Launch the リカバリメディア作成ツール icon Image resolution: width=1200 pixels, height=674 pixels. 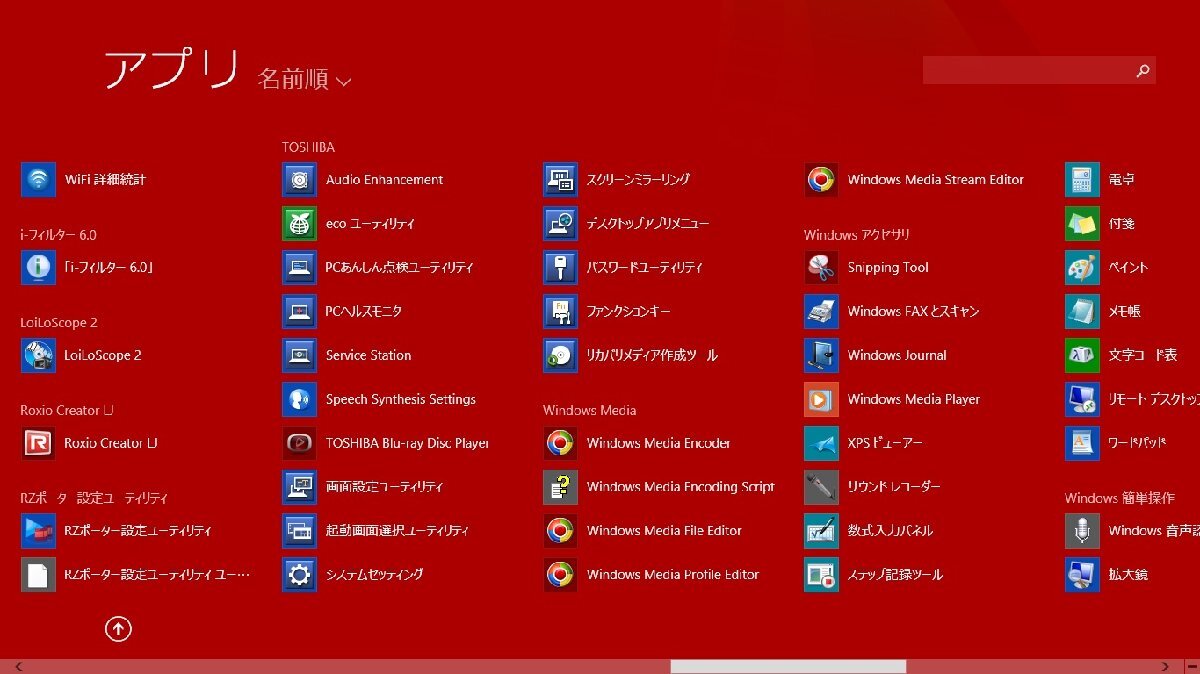[560, 355]
